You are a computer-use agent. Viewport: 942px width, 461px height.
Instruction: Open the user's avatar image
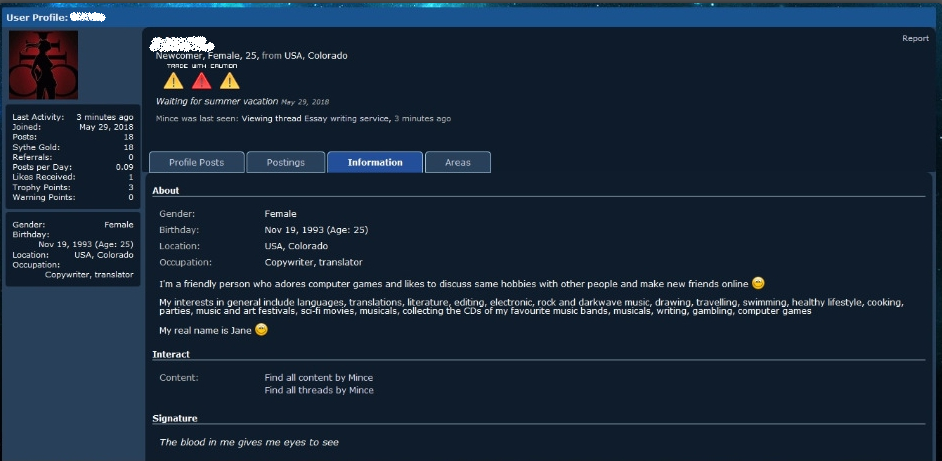click(43, 64)
